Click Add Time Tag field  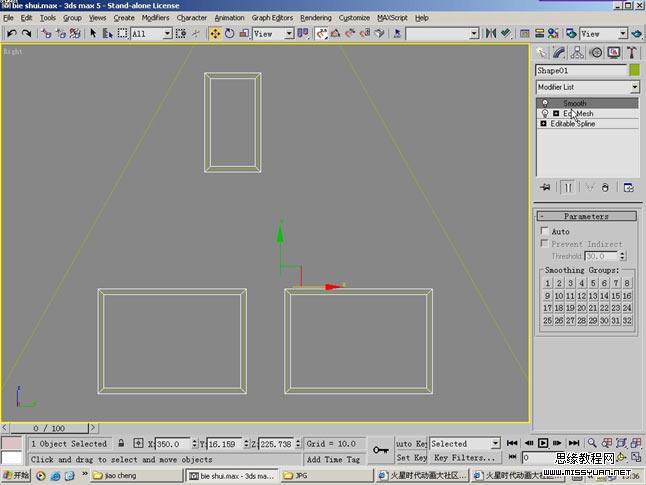click(x=333, y=459)
